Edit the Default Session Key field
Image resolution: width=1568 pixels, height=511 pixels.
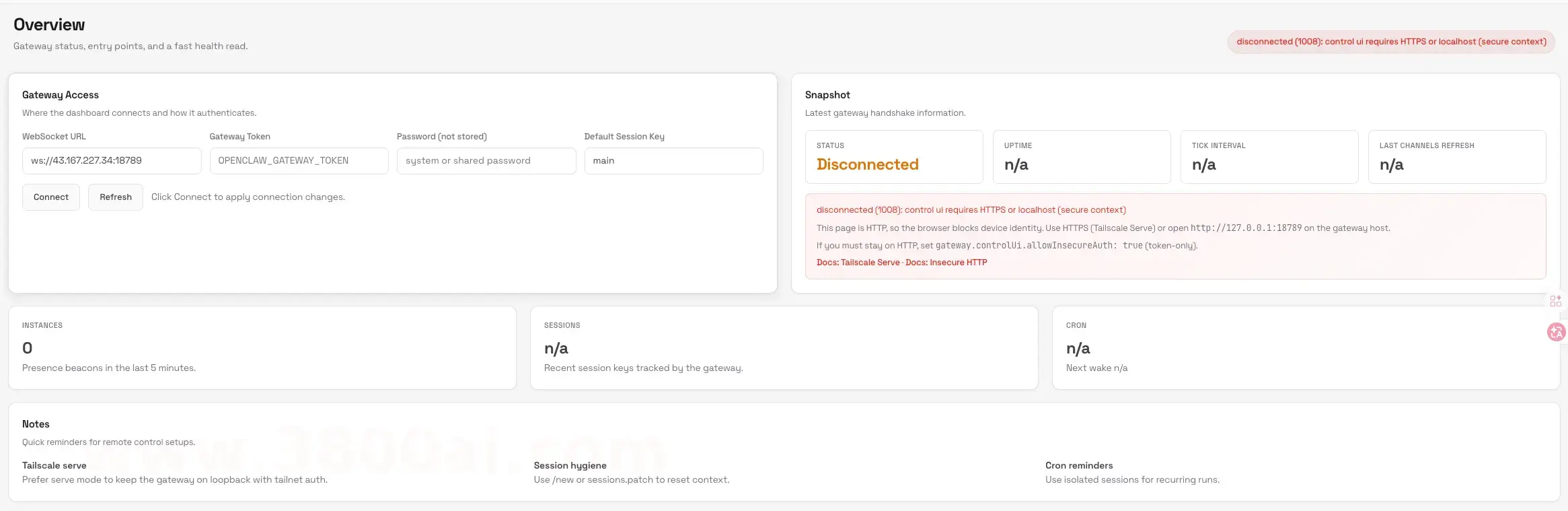(673, 161)
